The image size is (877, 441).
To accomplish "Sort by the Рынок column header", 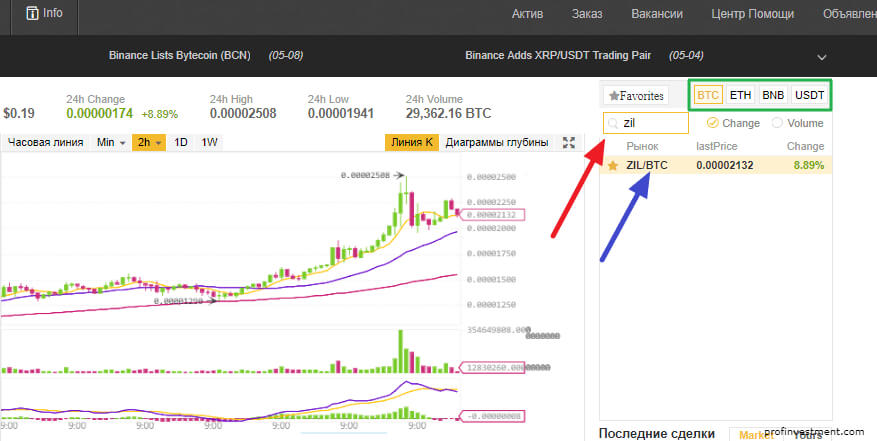I will pos(642,146).
